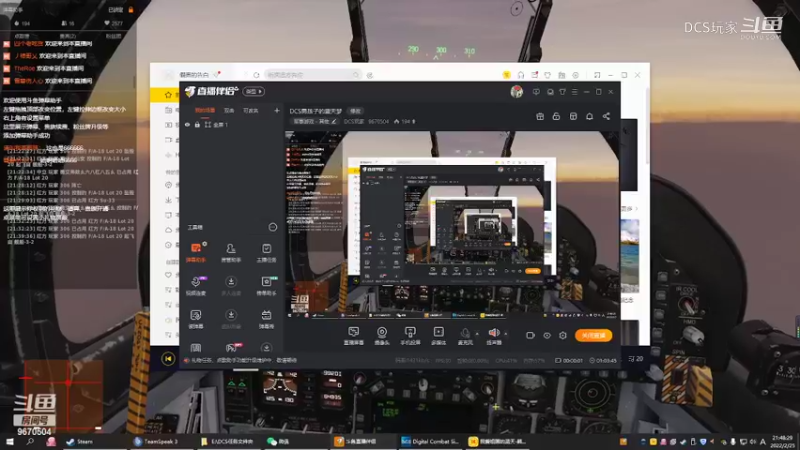800x450 pixels.
Task: Add a screen capture source
Action: click(x=354, y=336)
